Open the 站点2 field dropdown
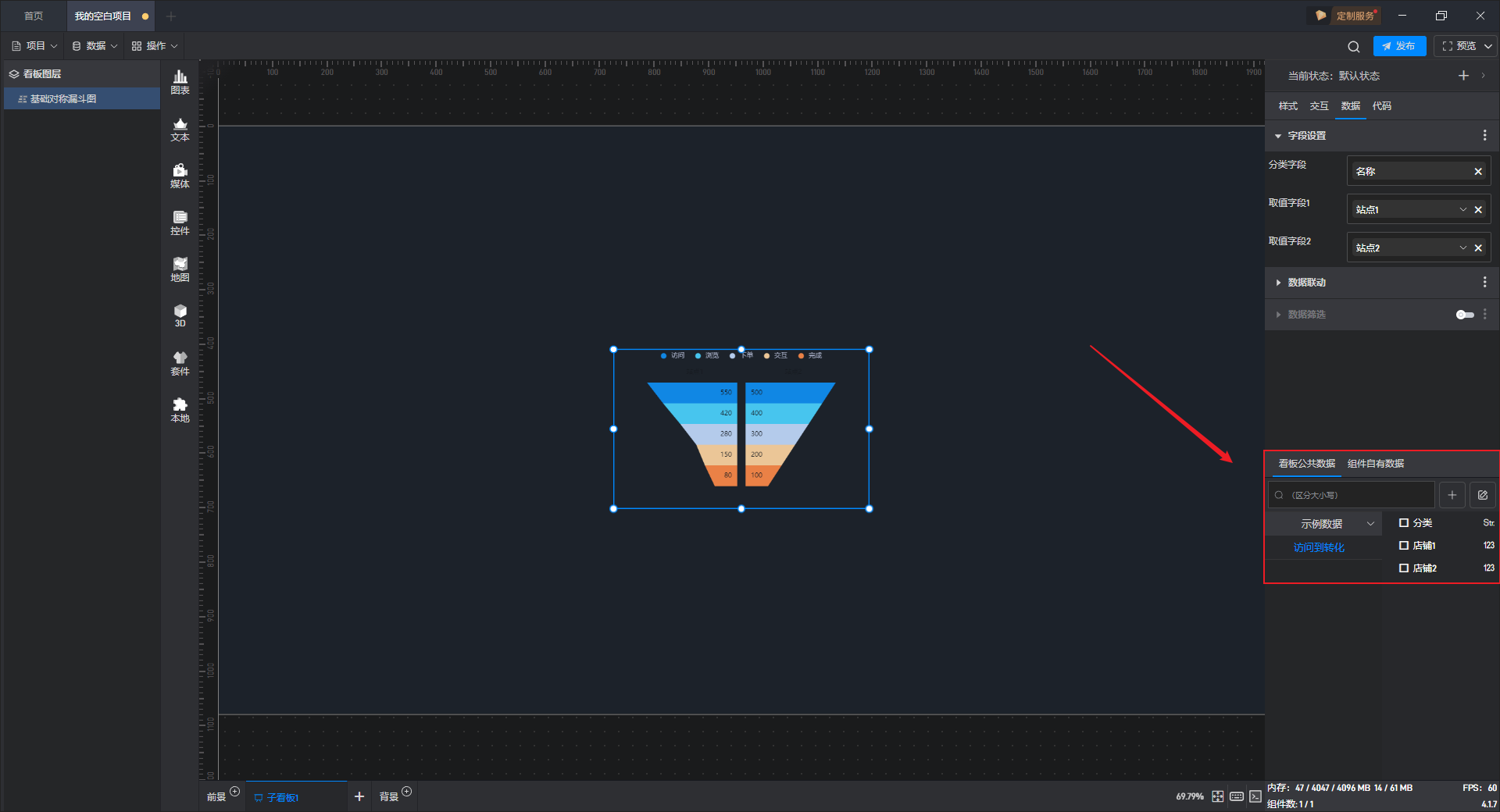Image resolution: width=1500 pixels, height=812 pixels. click(1463, 248)
